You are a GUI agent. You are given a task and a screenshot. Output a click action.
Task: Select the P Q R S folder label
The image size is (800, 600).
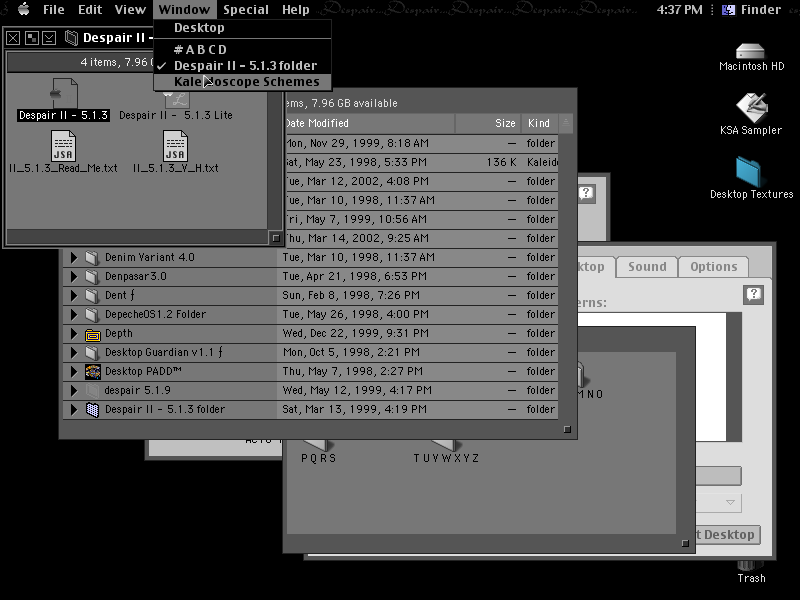319,458
